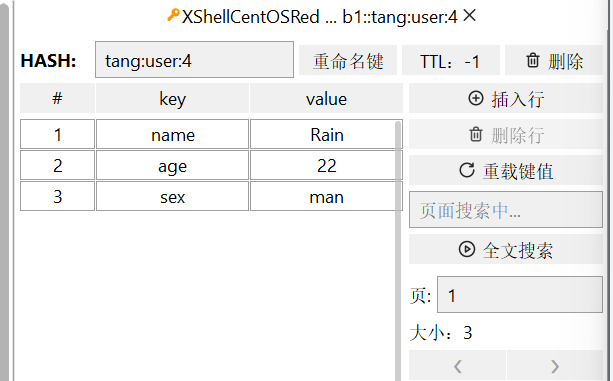Viewport: 613px width, 381px height.
Task: Edit the tang:user:4 key name field
Action: 194,60
